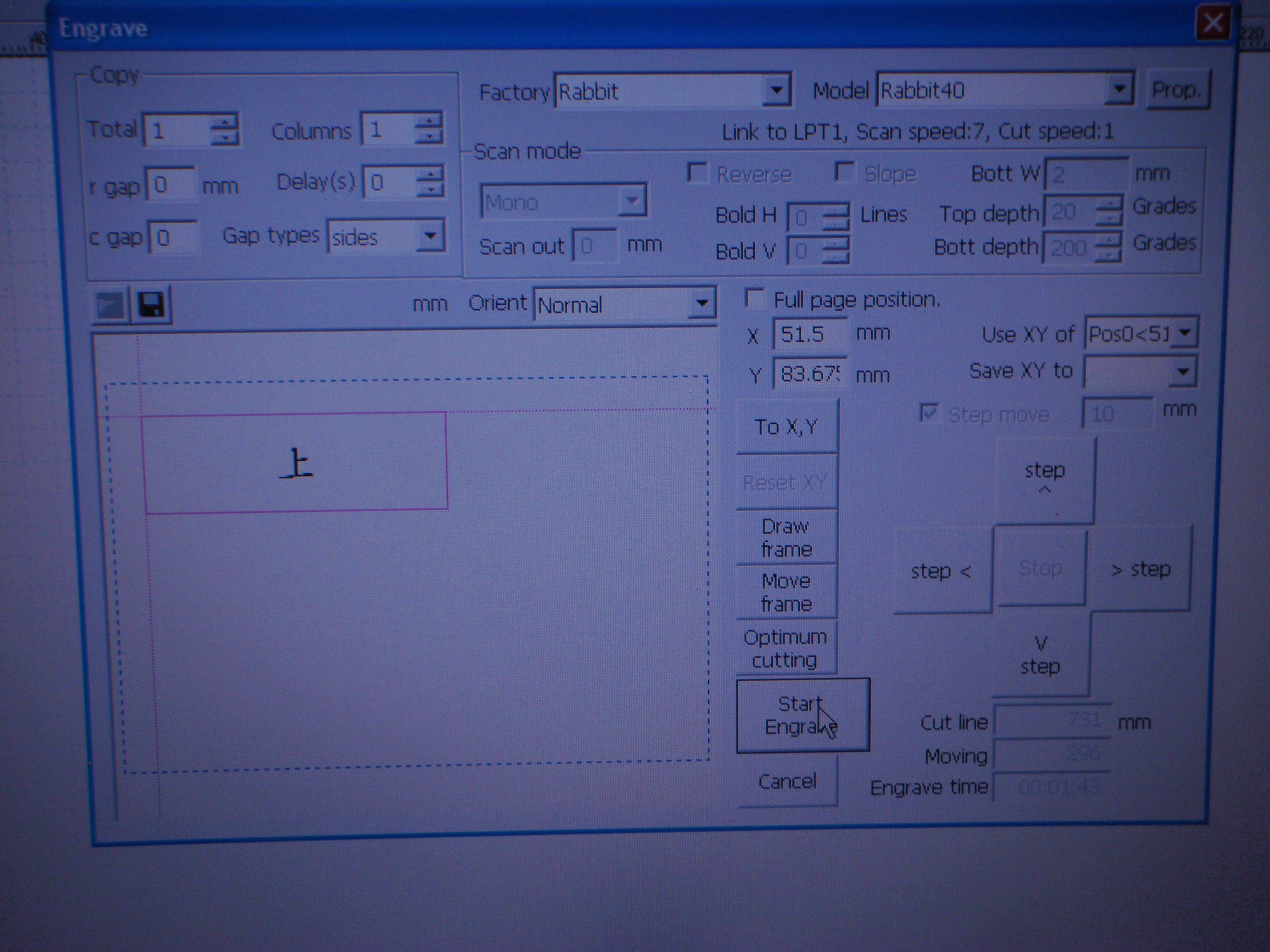1270x952 pixels.
Task: Toggle the Reverse checkbox
Action: [698, 173]
